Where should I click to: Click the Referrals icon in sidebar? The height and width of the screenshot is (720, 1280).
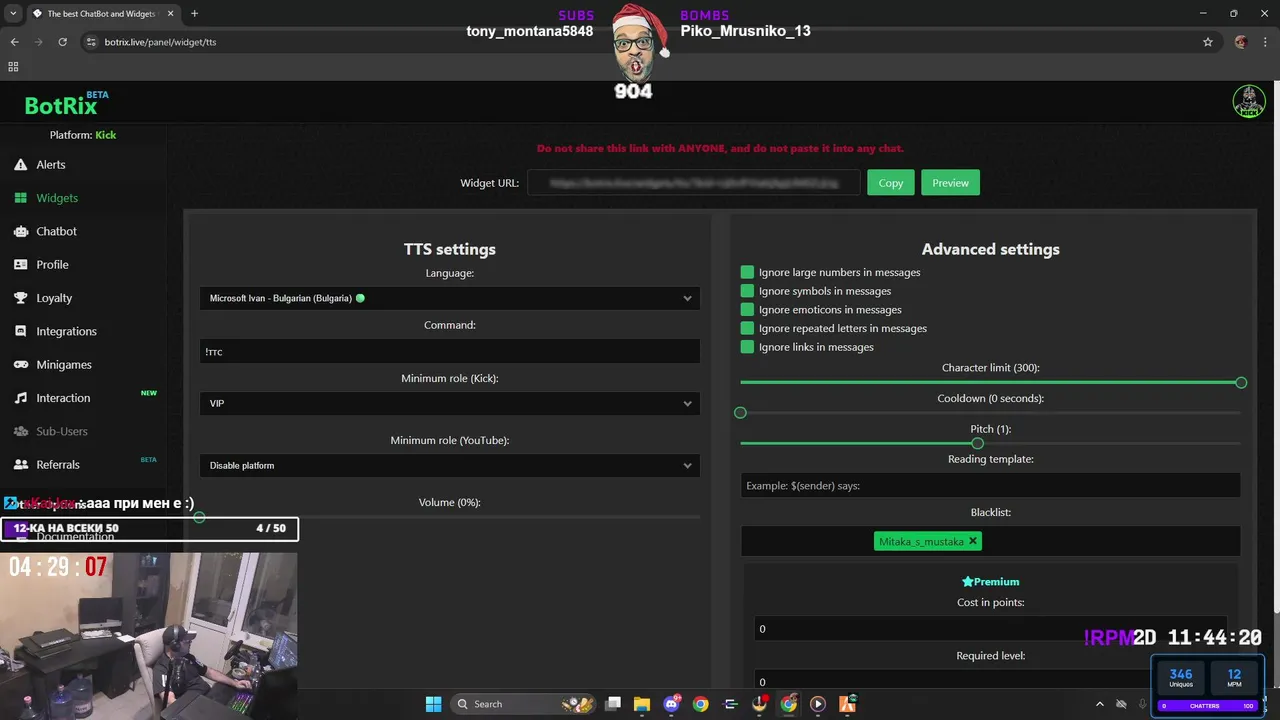20,465
